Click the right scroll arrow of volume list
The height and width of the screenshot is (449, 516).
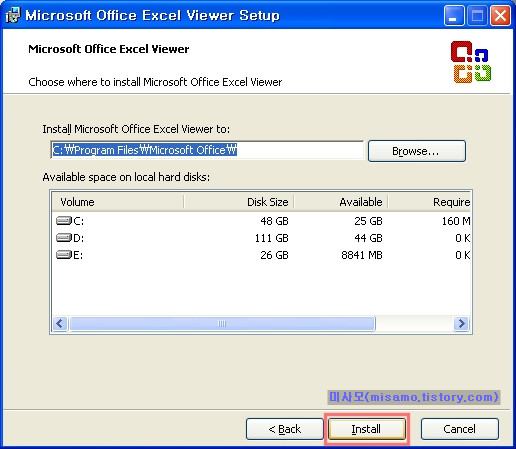pos(462,323)
